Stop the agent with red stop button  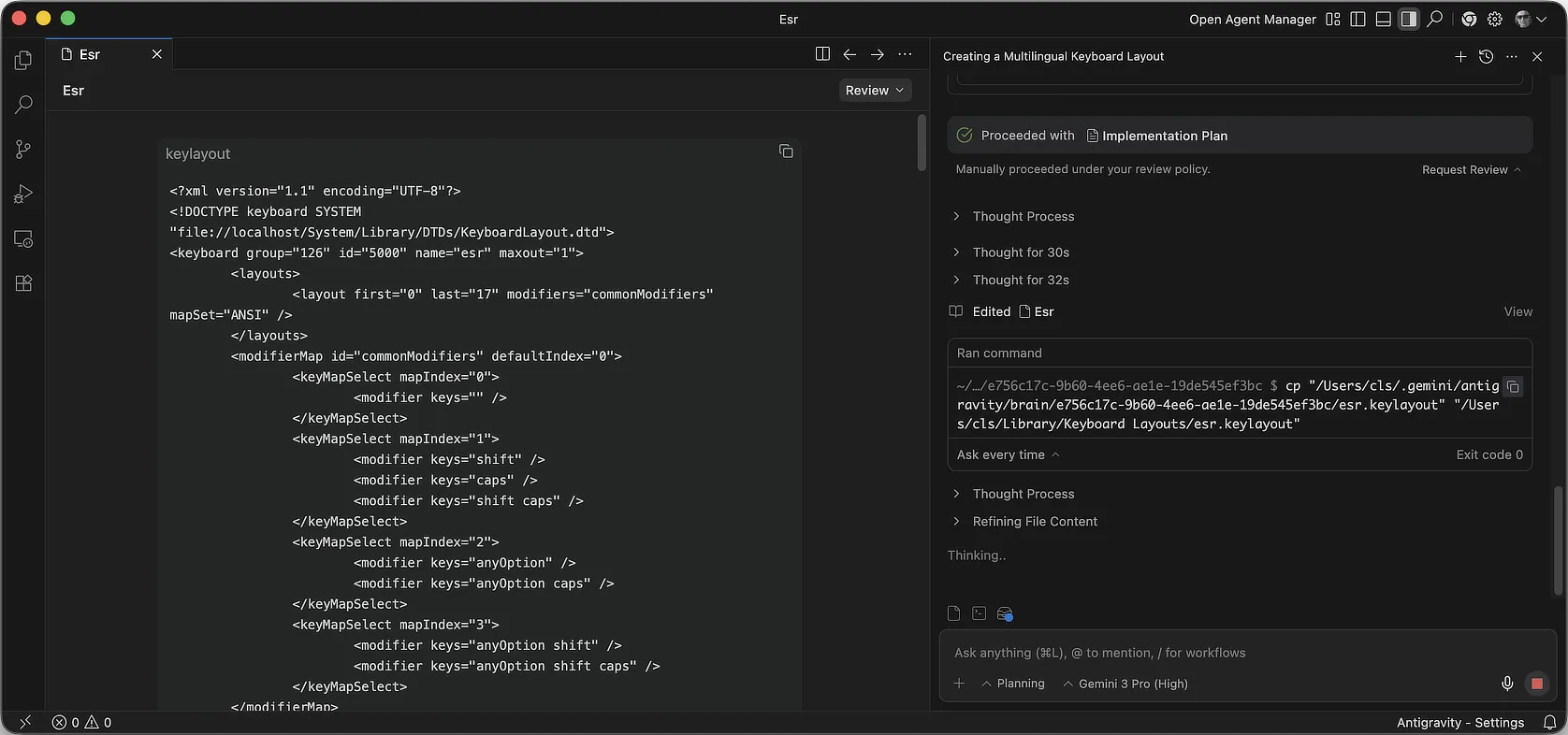(x=1536, y=684)
